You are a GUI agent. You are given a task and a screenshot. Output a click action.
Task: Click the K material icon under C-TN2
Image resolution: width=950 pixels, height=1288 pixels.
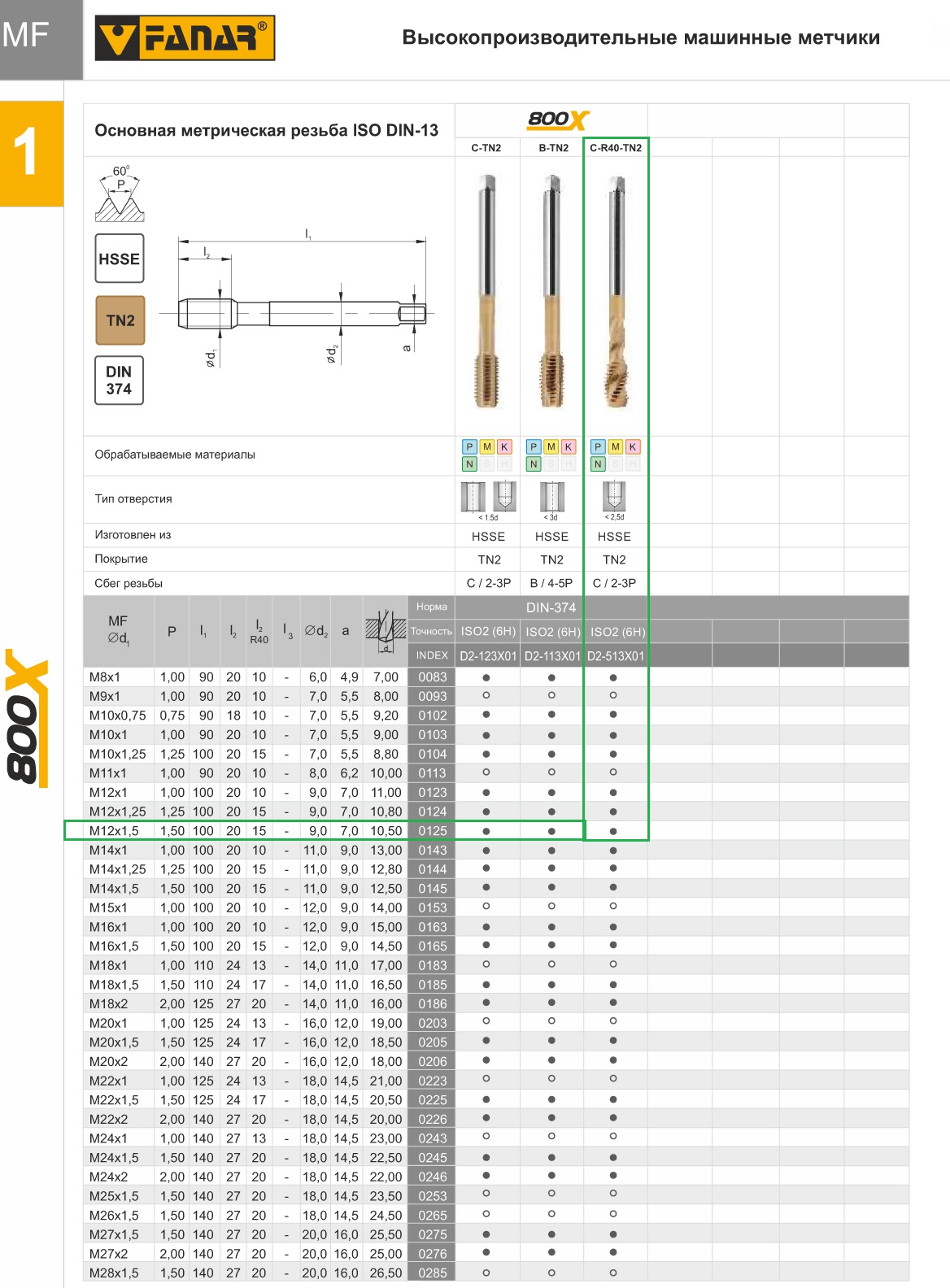(504, 446)
